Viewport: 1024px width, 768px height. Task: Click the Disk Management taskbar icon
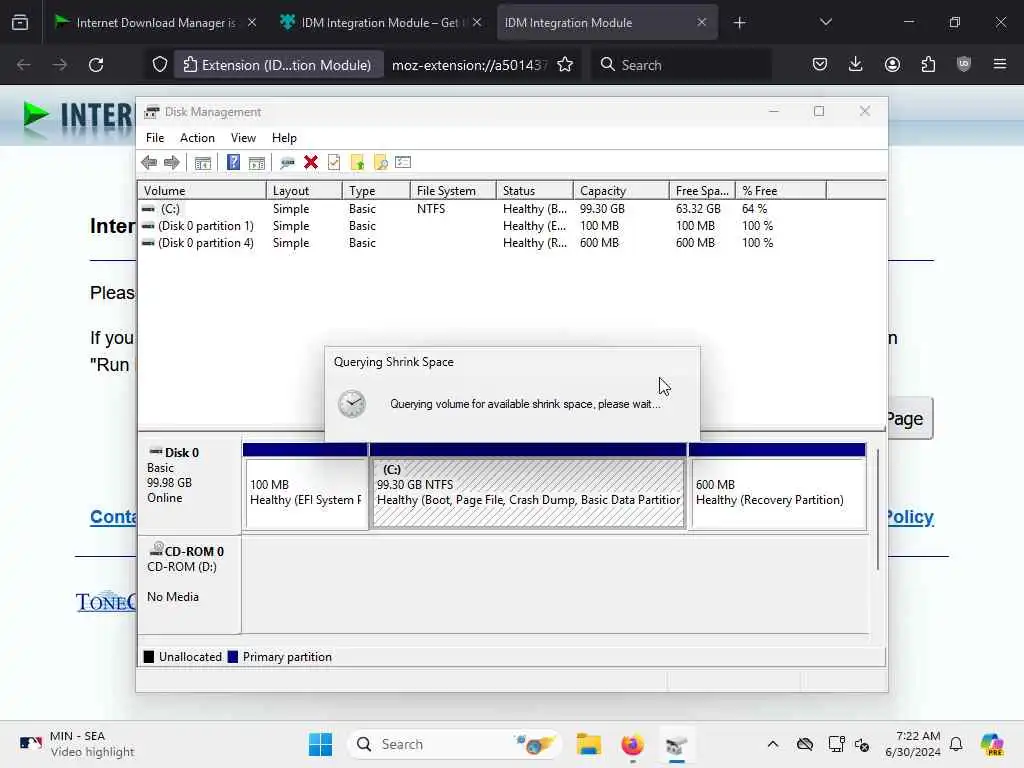676,744
